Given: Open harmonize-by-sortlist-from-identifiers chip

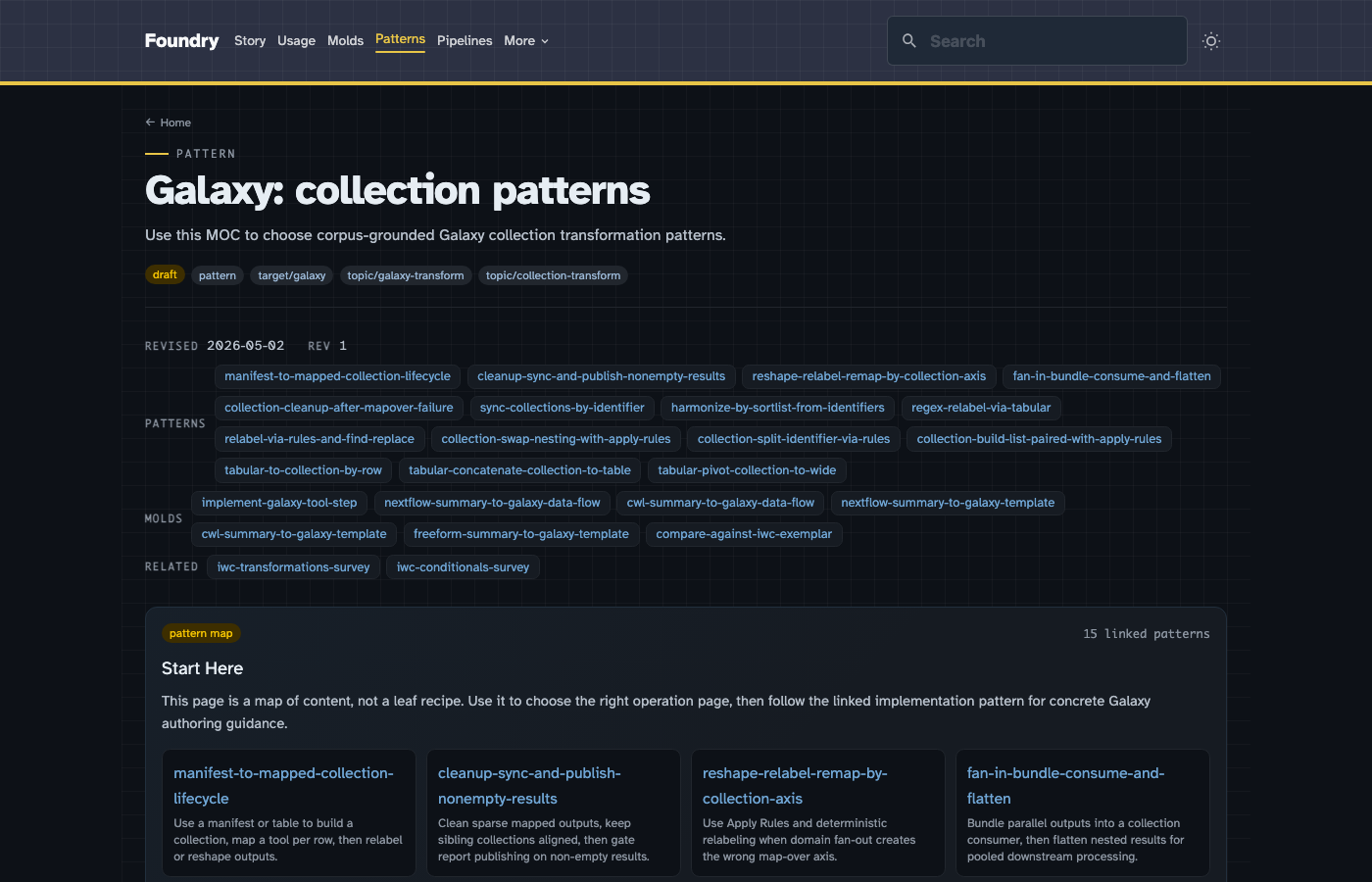Looking at the screenshot, I should click(778, 408).
